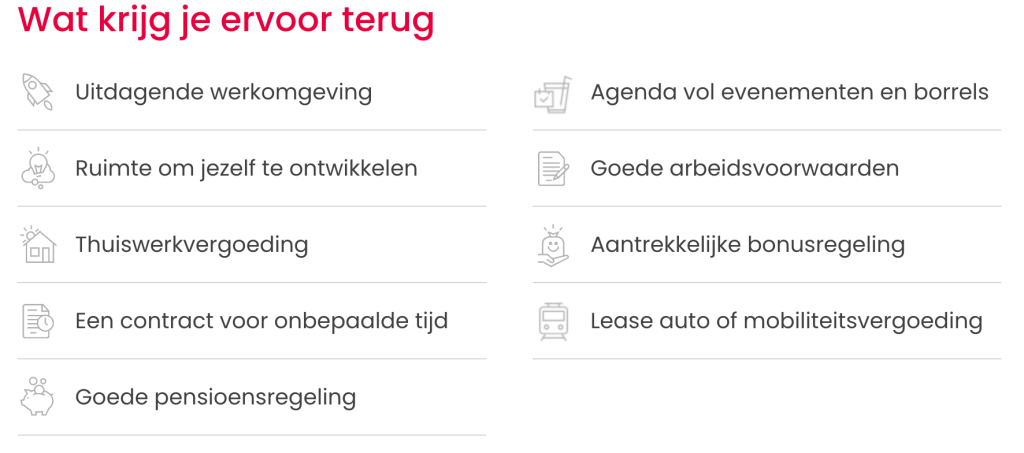Click the contract document clock icon

[x=38, y=321]
